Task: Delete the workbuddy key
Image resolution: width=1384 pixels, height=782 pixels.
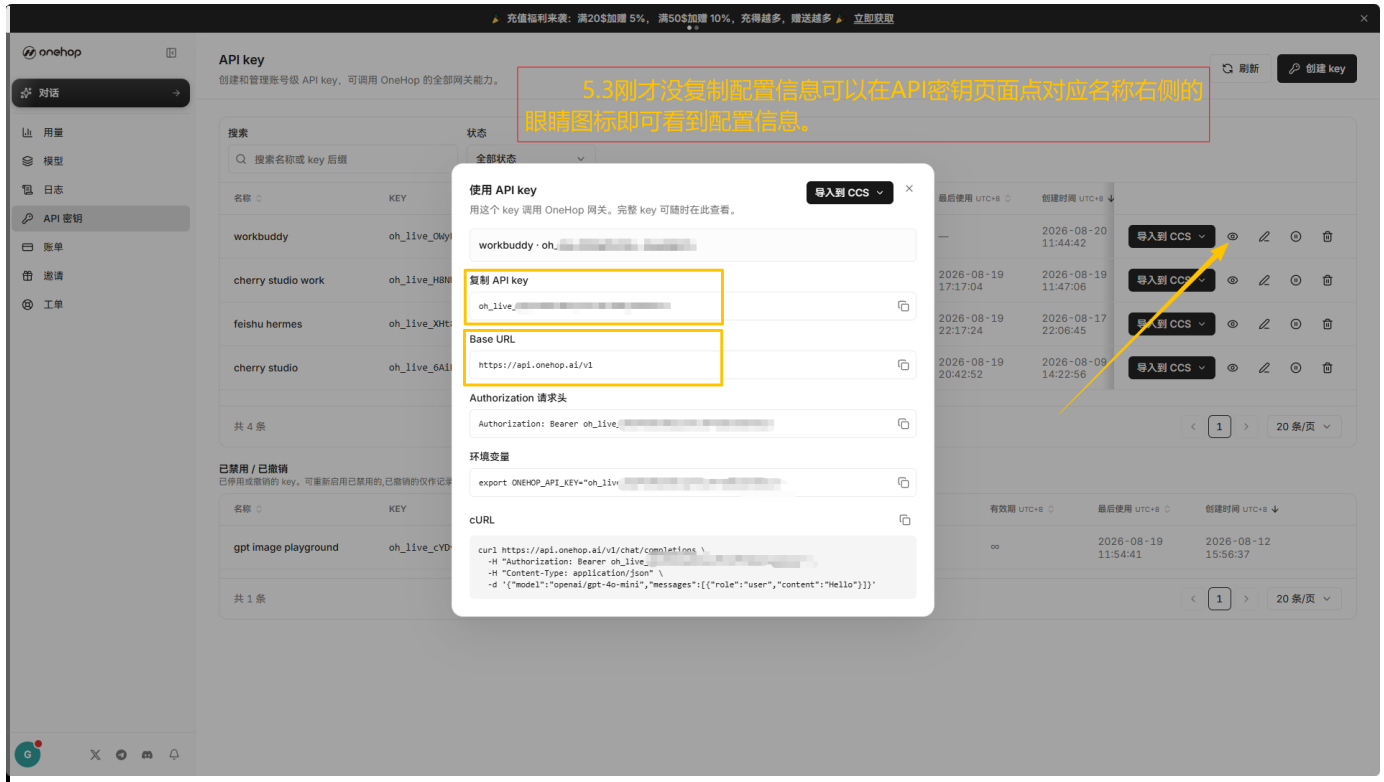Action: tap(1327, 237)
